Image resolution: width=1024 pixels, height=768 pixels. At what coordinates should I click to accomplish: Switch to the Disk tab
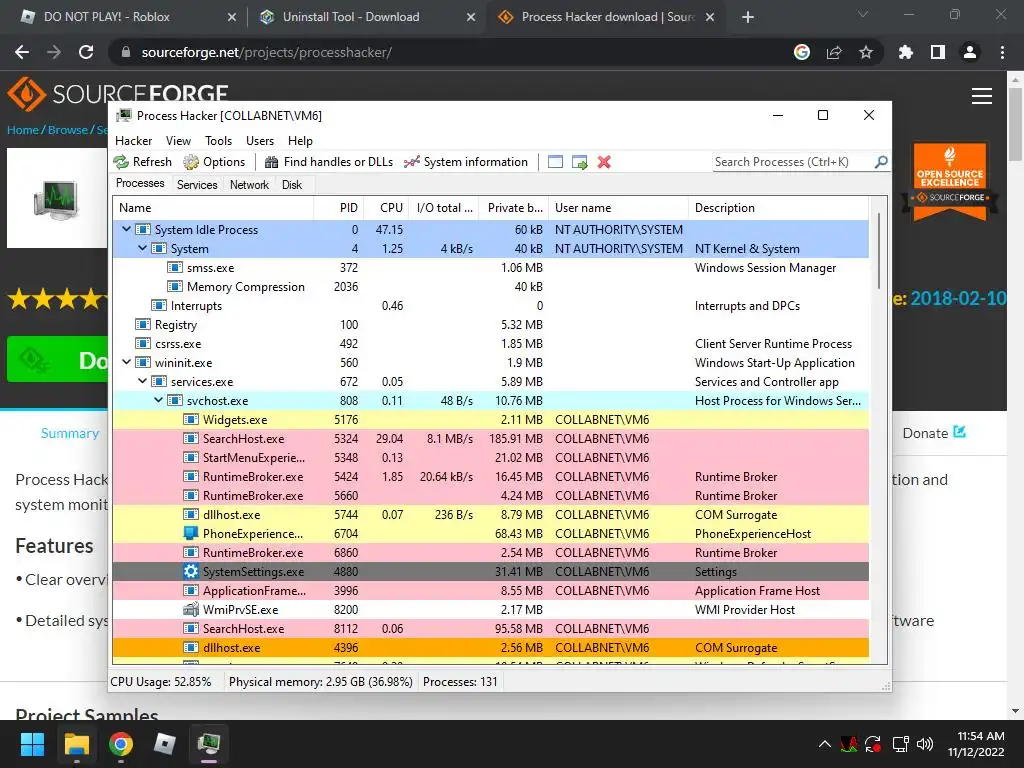point(292,185)
